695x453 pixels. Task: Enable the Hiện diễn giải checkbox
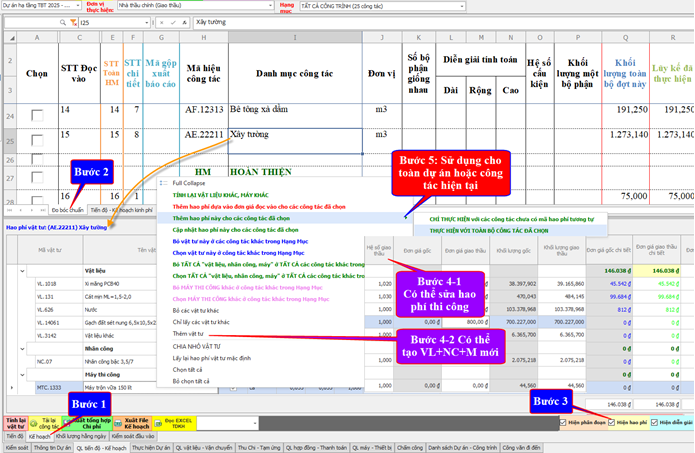coord(655,423)
